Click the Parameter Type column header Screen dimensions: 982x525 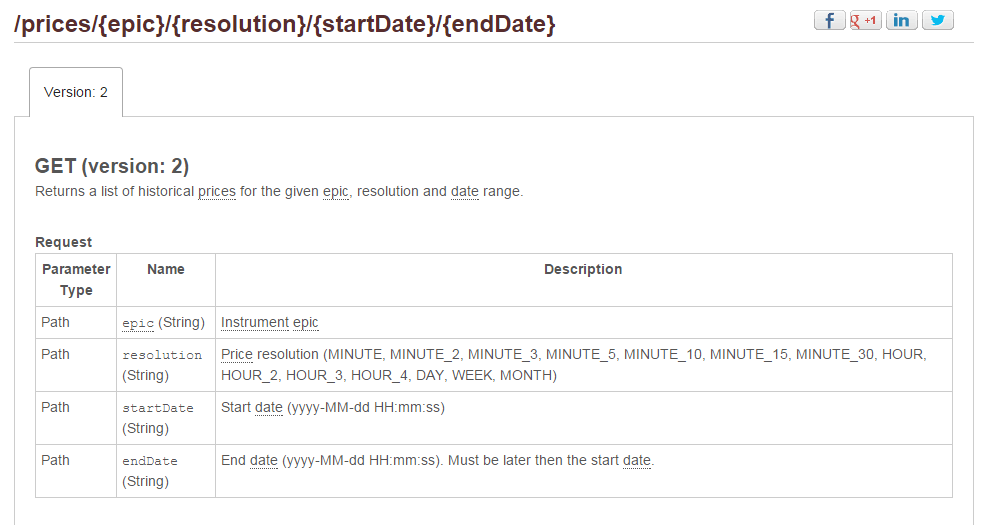(76, 280)
